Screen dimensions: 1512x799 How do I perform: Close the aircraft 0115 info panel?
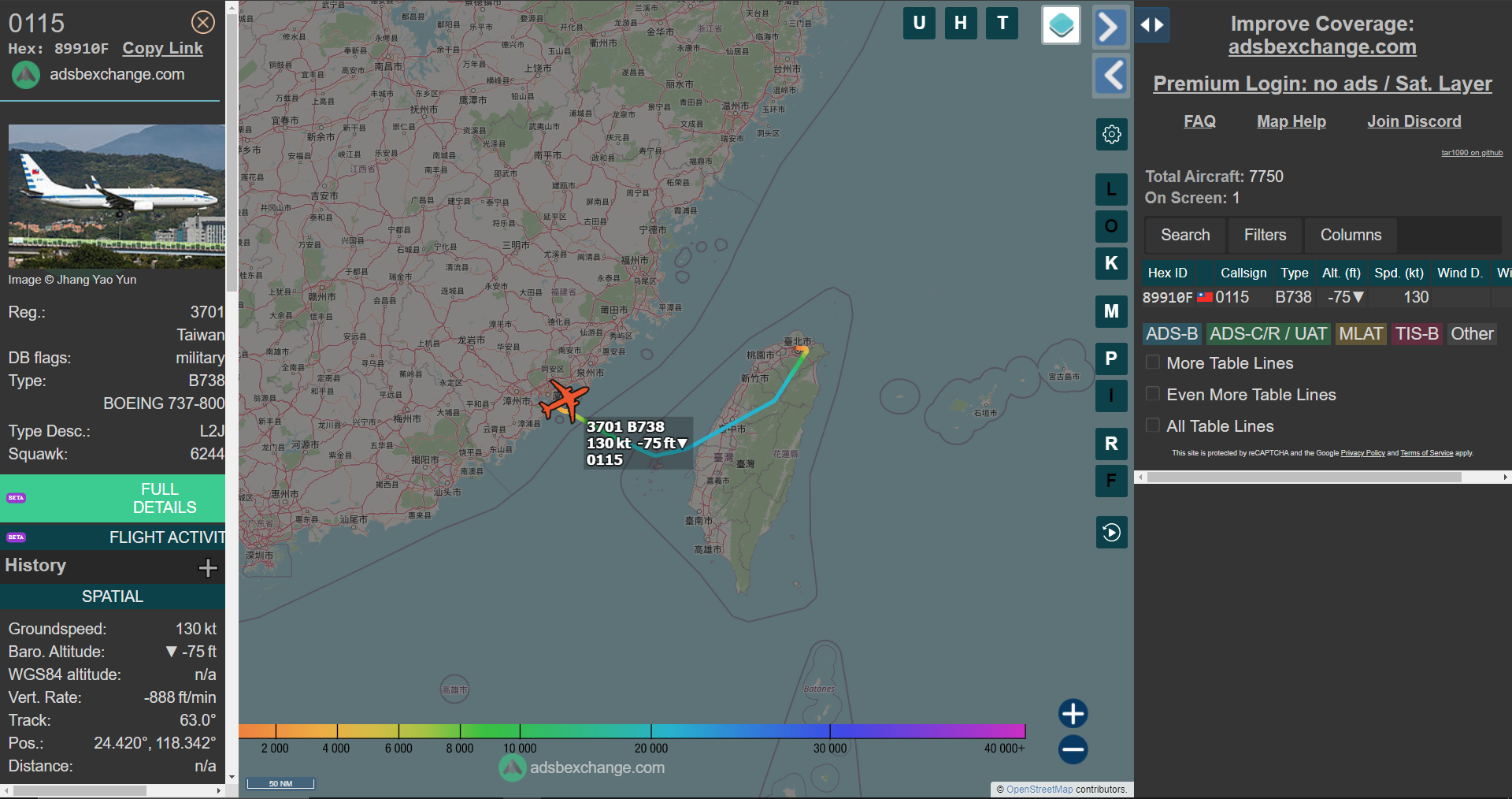pyautogui.click(x=203, y=22)
